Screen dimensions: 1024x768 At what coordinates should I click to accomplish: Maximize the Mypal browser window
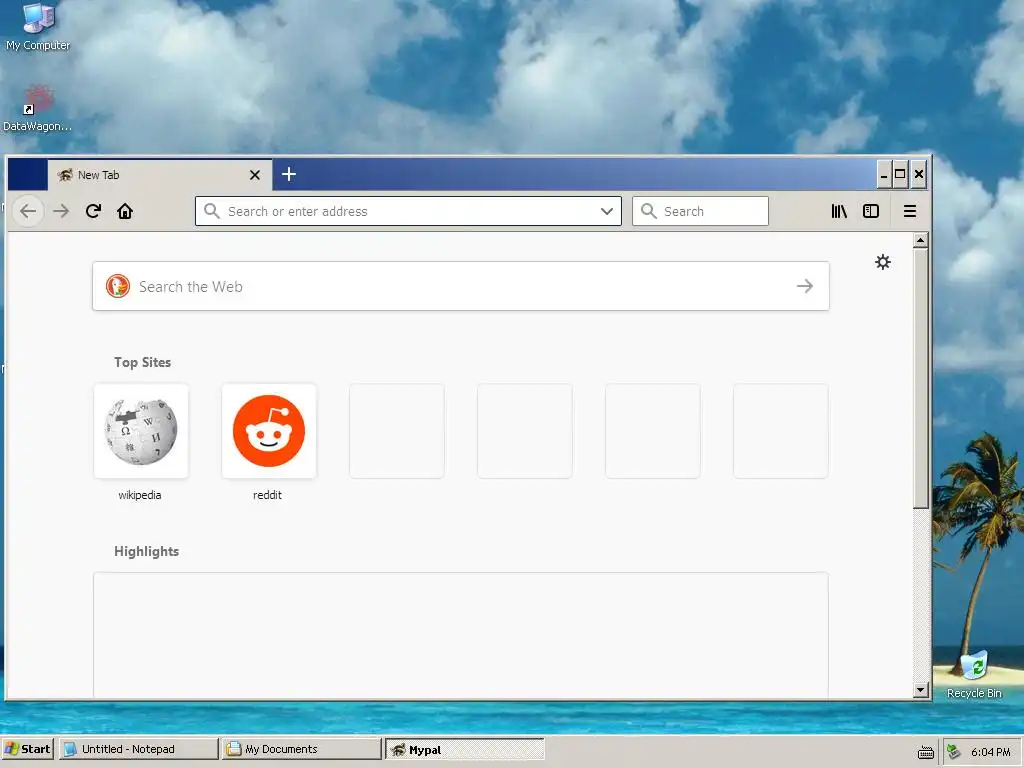pyautogui.click(x=900, y=174)
